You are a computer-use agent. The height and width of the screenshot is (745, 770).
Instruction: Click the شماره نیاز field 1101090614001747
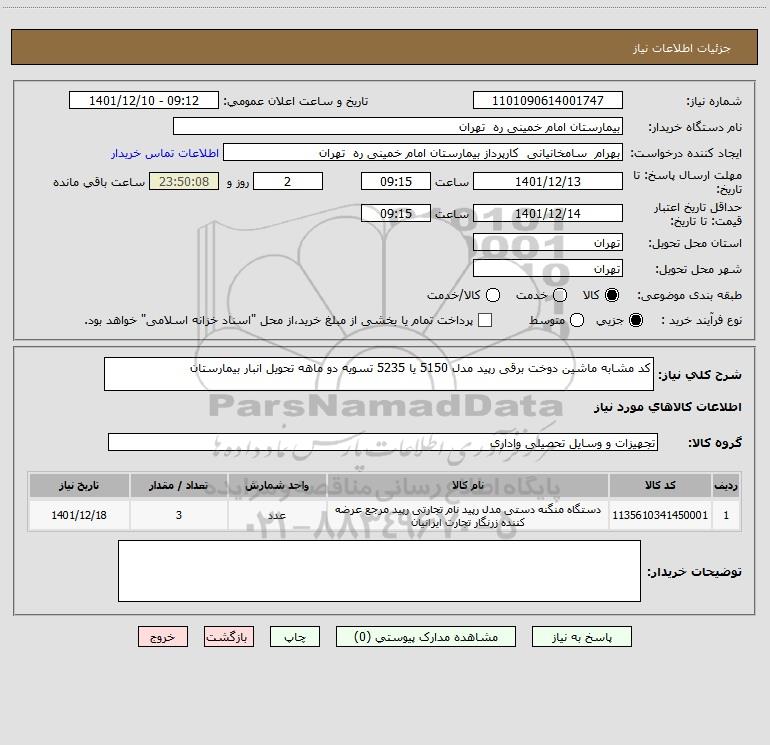(548, 100)
